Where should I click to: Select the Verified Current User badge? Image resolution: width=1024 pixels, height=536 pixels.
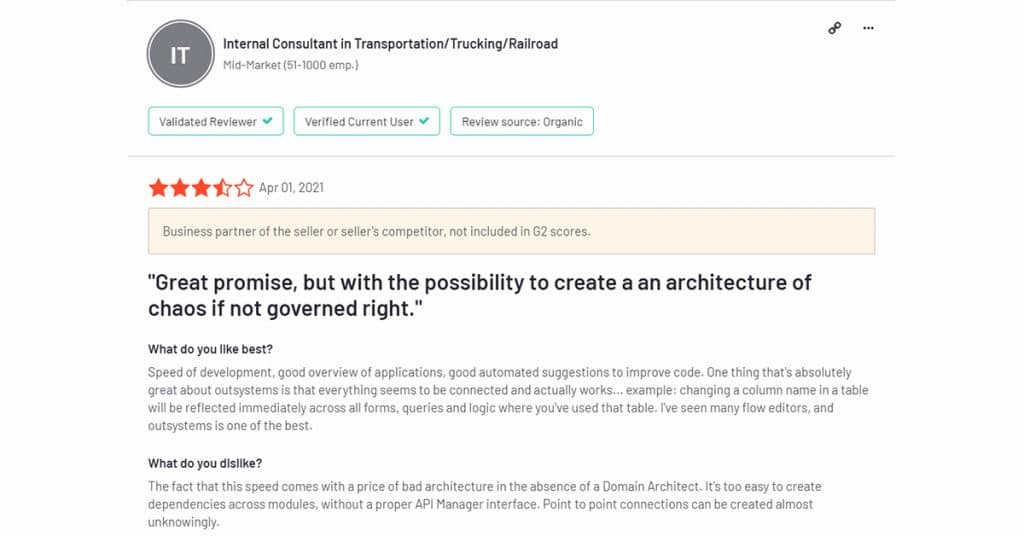(366, 121)
